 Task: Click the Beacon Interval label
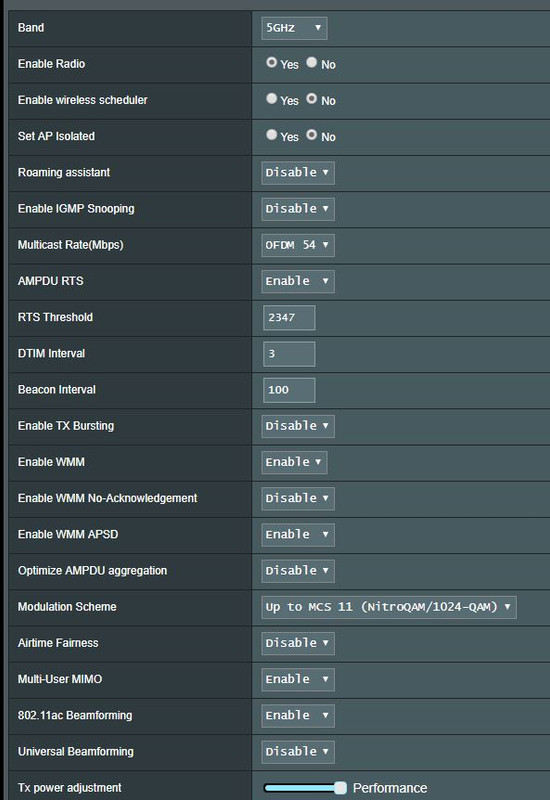57,390
